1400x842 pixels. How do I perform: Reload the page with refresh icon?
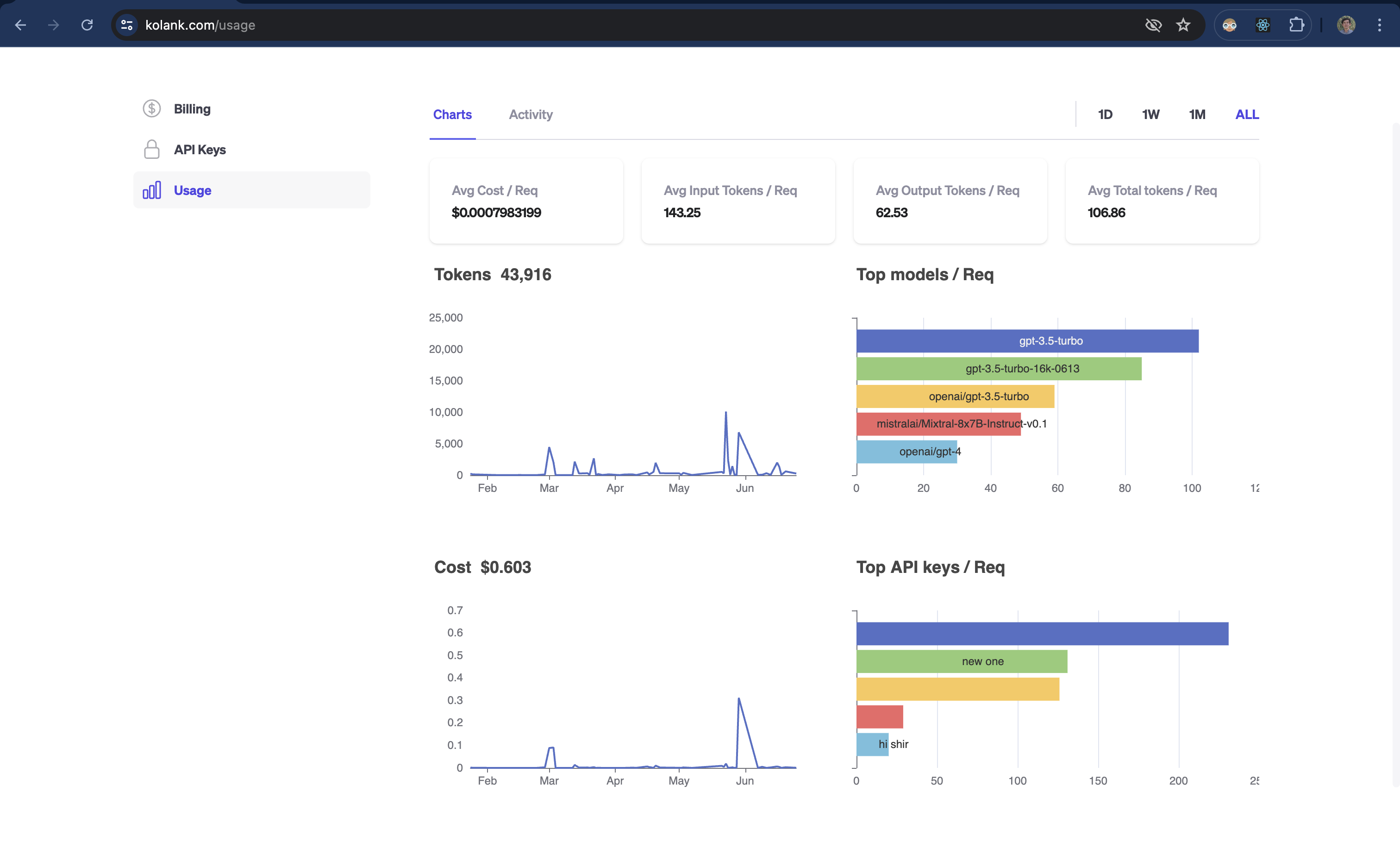point(87,25)
